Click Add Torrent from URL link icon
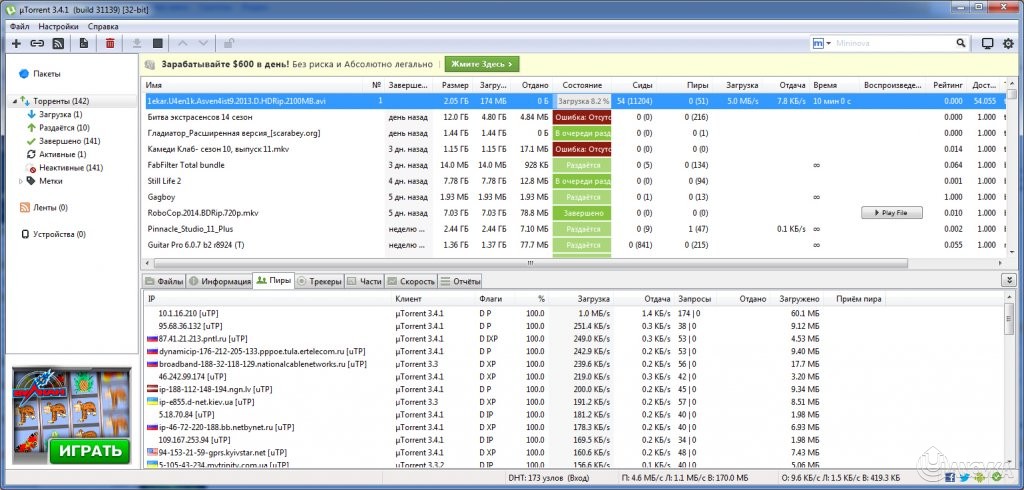 pos(37,44)
